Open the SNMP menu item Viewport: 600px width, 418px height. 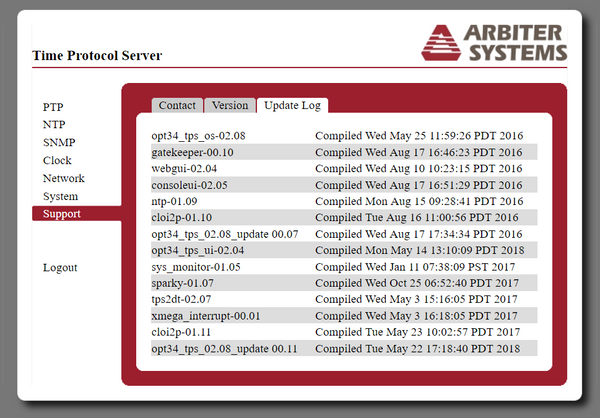[x=59, y=142]
